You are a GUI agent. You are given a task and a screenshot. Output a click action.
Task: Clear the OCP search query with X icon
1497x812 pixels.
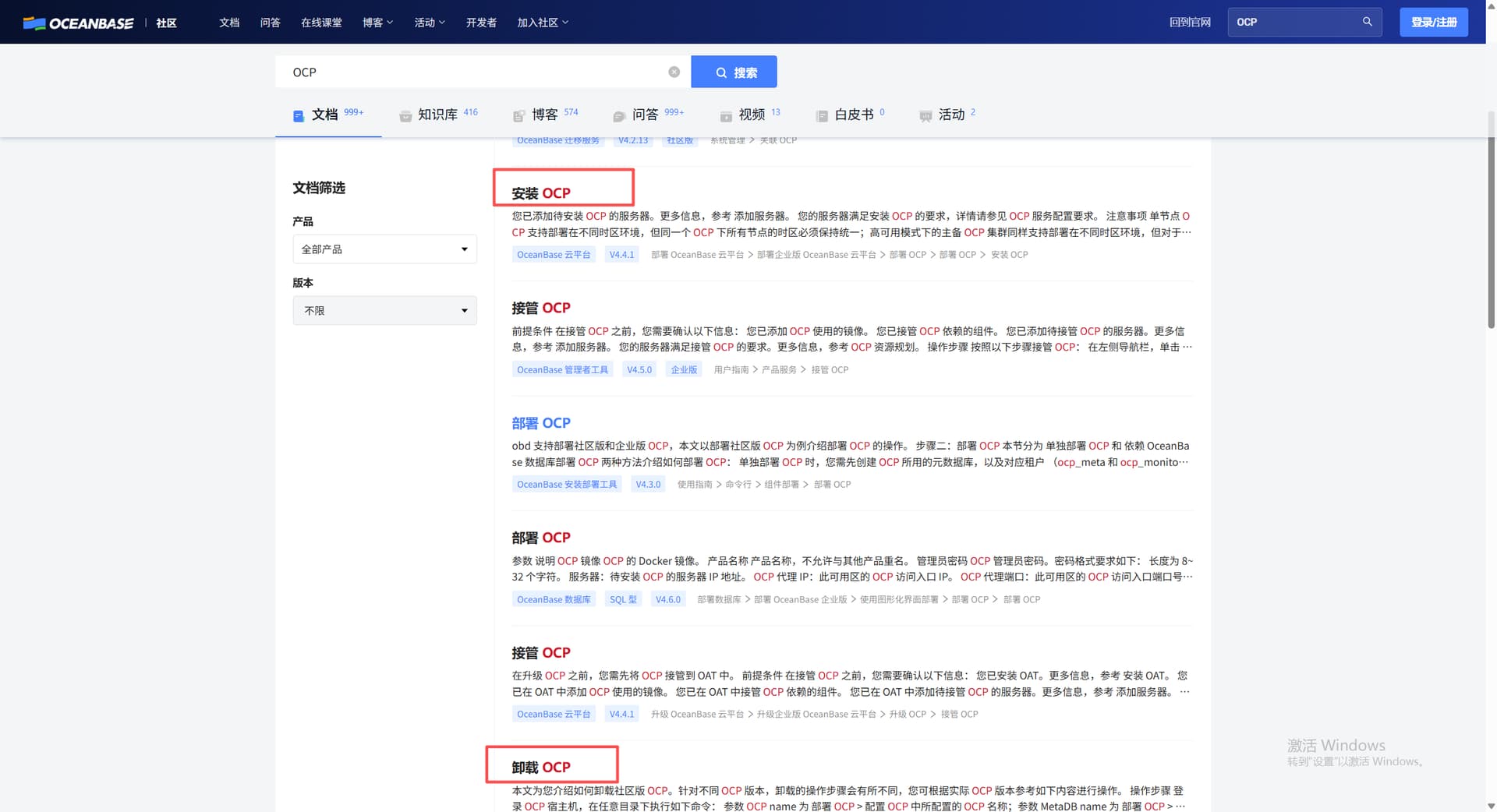click(674, 72)
